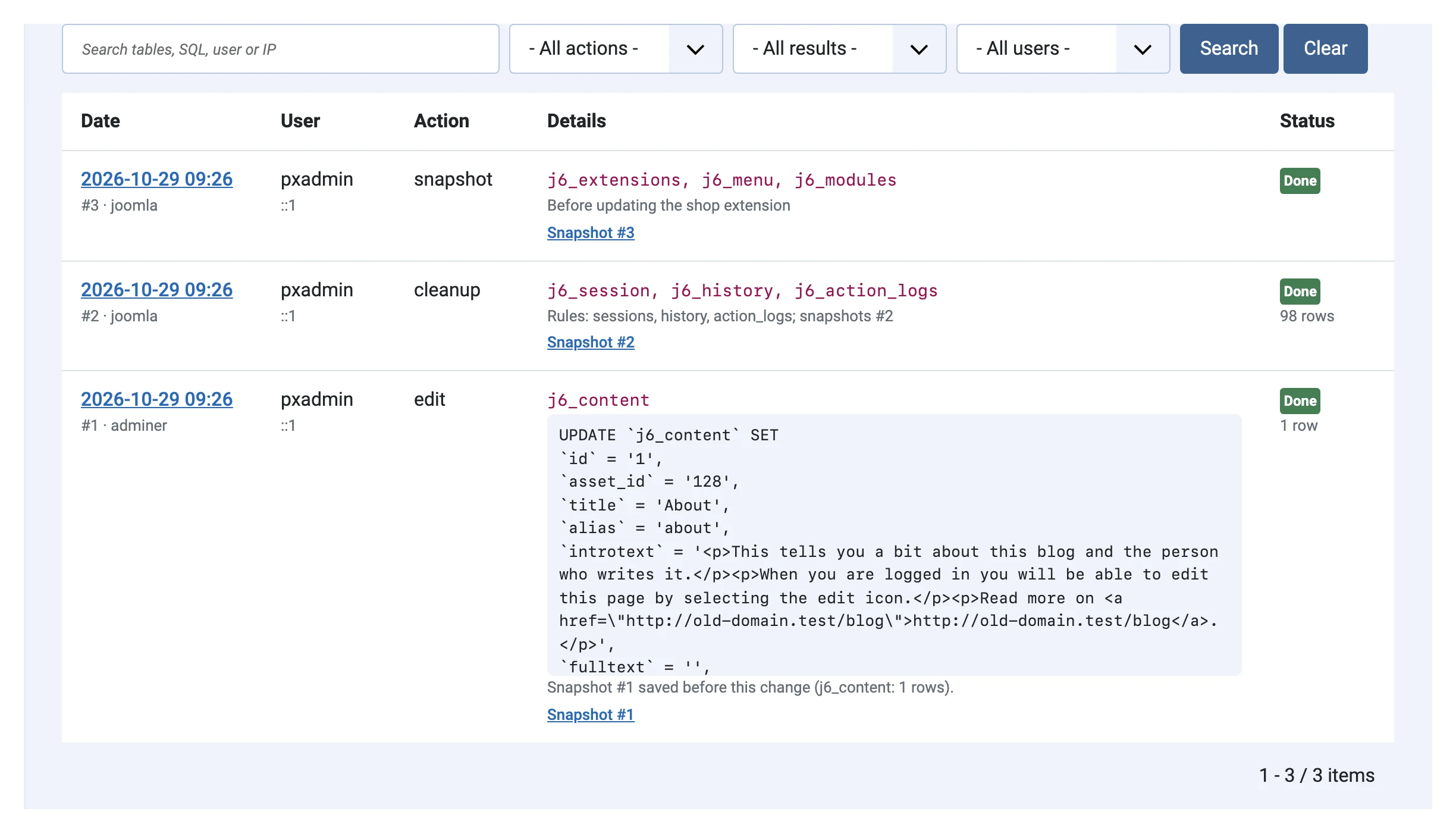Screen dimensions: 1456x833
Task: Click the 'snapshot' action cell
Action: pos(453,179)
